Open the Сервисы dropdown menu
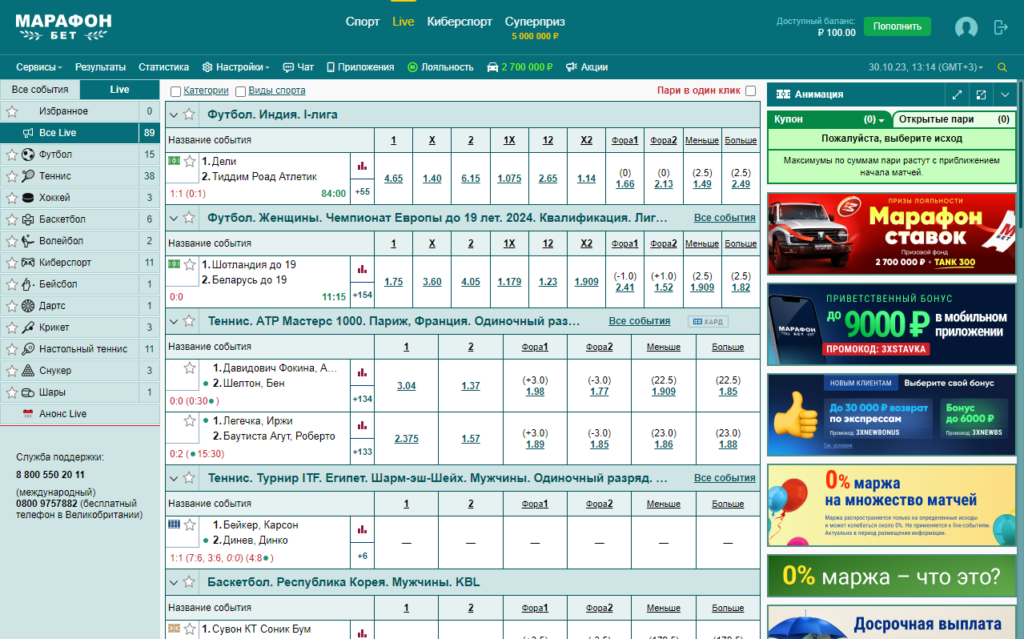The width and height of the screenshot is (1024, 639). [39, 67]
